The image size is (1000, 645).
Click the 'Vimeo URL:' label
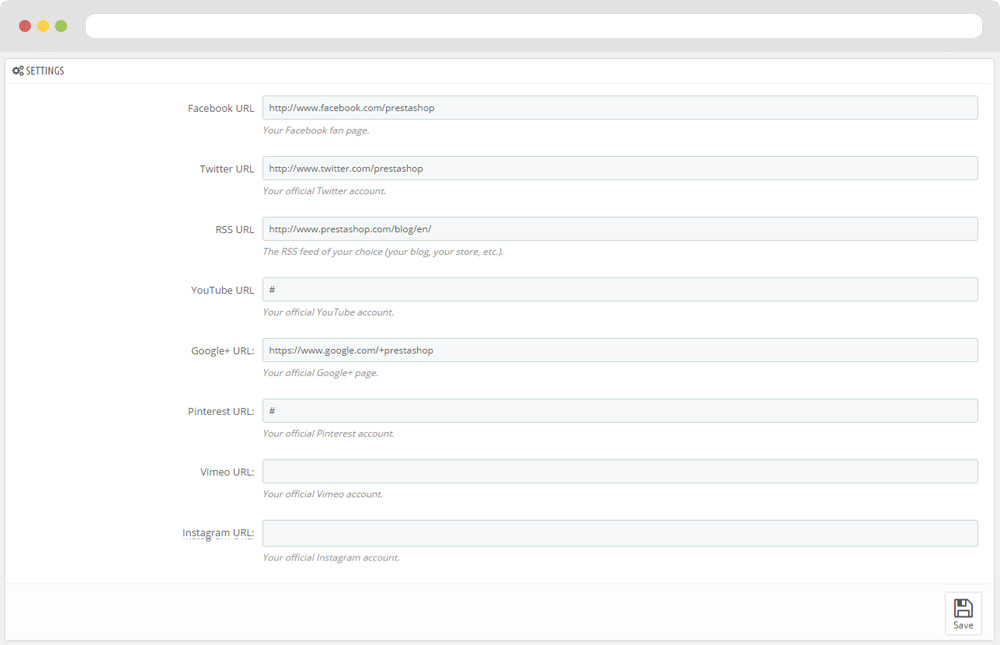(x=227, y=472)
